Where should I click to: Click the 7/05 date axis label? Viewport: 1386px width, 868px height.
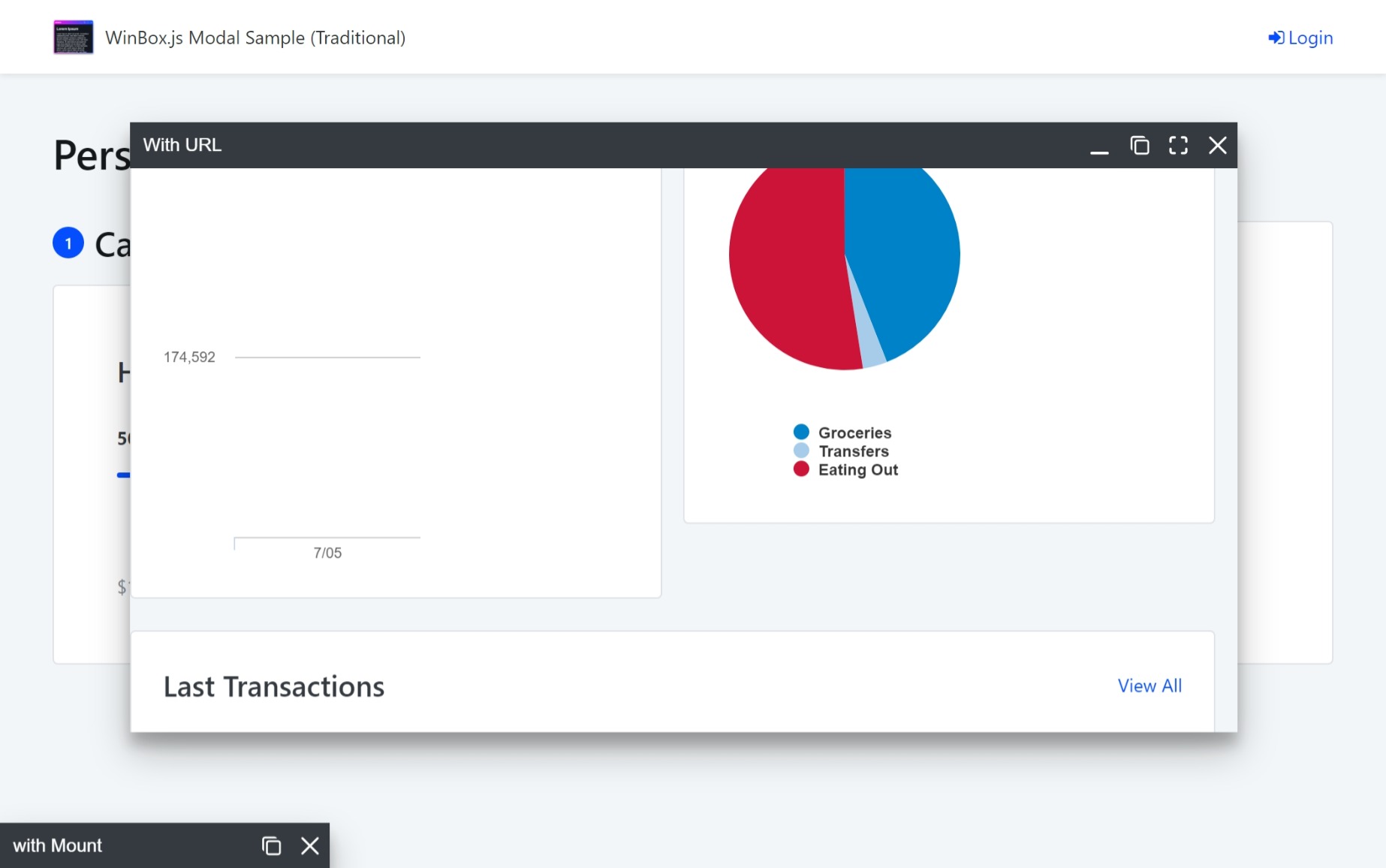click(327, 553)
